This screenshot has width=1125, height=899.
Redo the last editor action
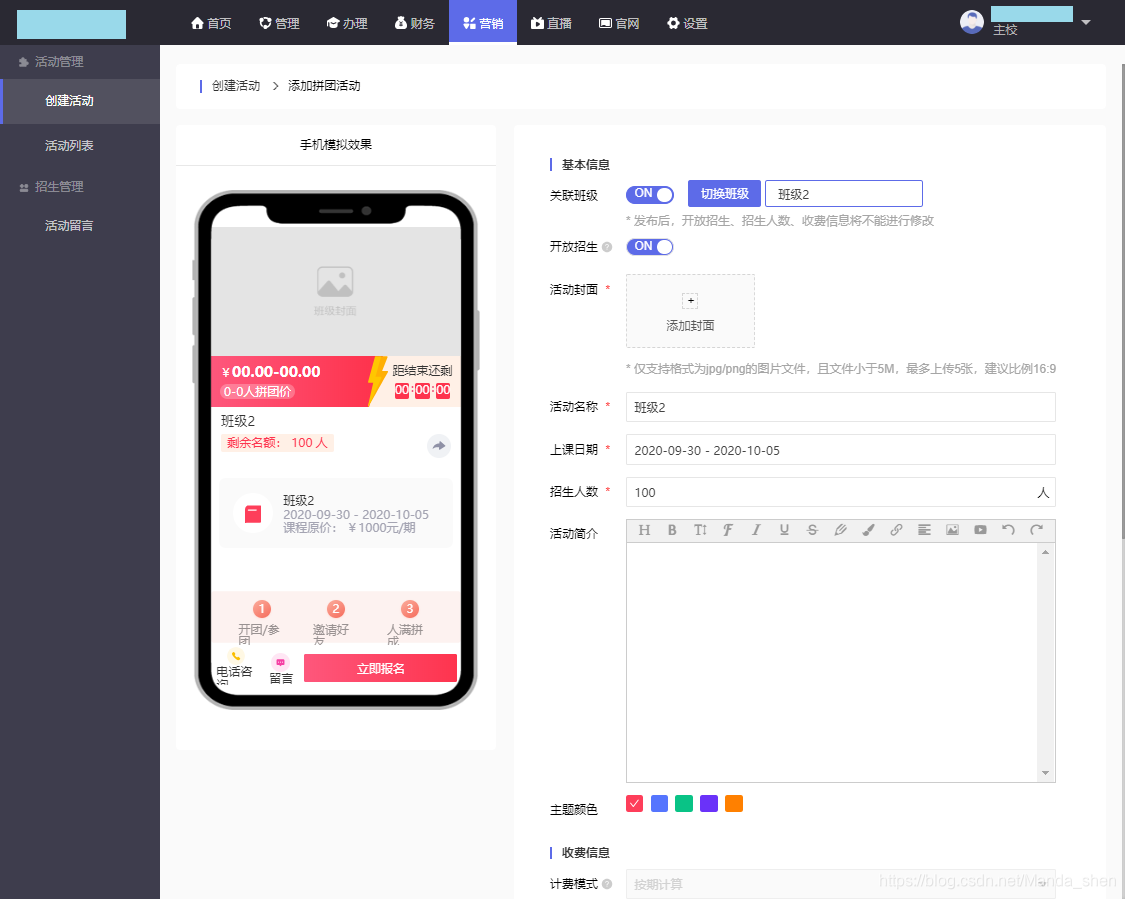1036,530
